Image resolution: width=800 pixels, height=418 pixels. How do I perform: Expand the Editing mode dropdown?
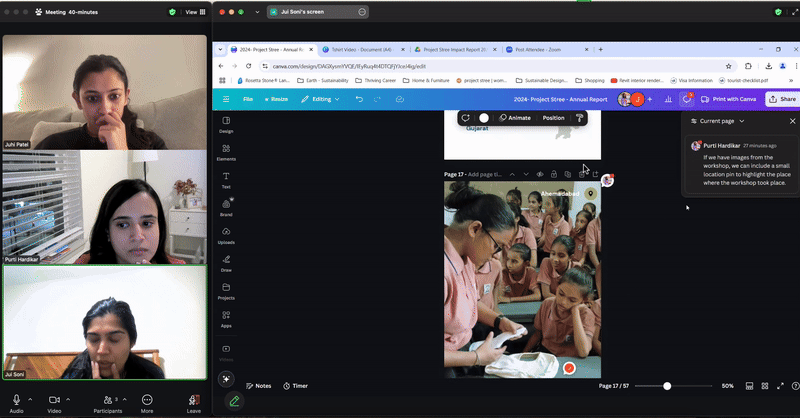pyautogui.click(x=320, y=99)
